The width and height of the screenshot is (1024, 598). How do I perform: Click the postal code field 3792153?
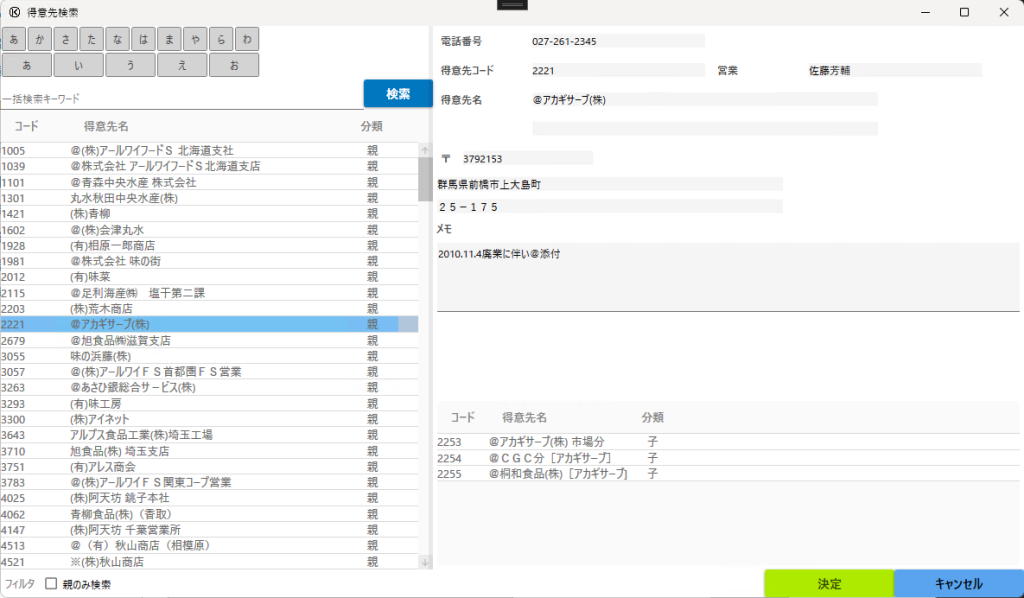527,159
